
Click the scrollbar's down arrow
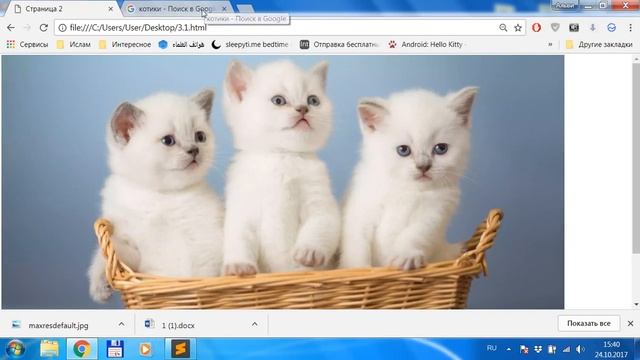coord(636,304)
